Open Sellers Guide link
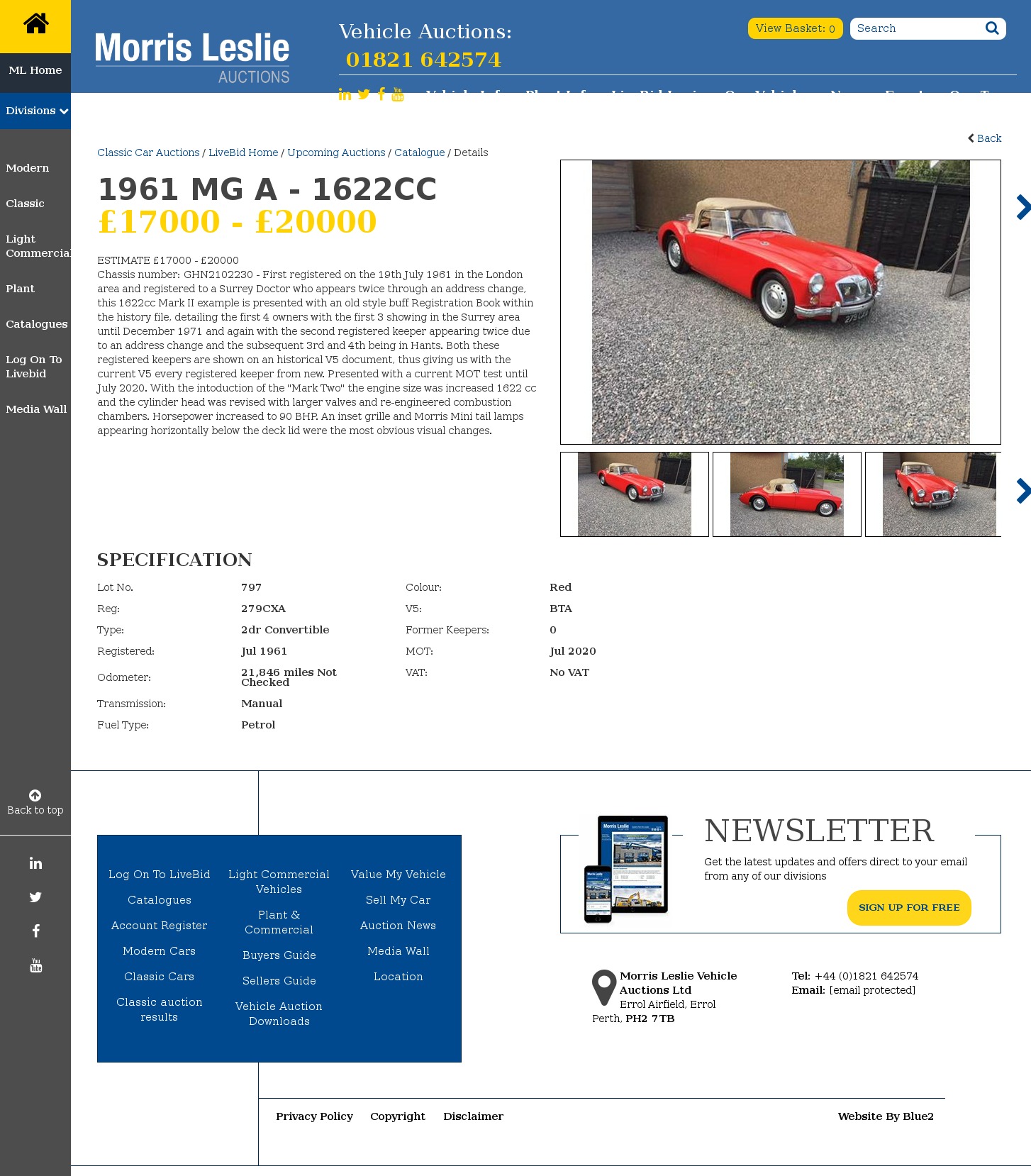The image size is (1031, 1176). pos(279,981)
